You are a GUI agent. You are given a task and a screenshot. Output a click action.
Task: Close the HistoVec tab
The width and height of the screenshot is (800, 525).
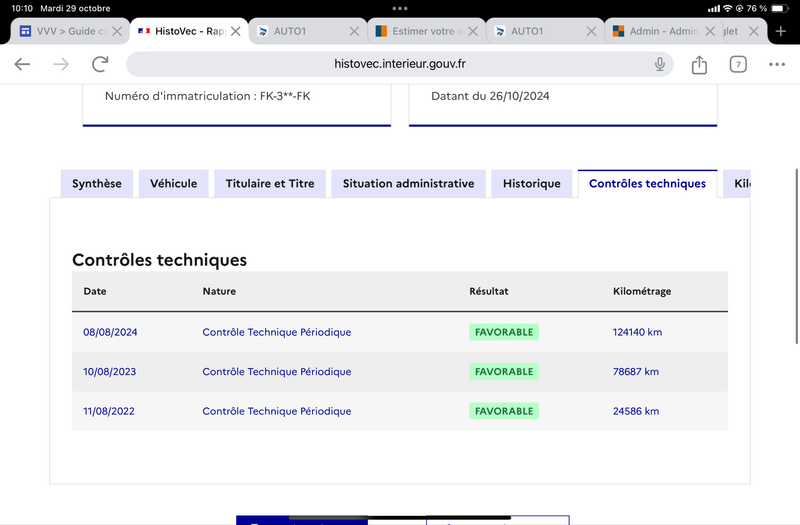236,31
